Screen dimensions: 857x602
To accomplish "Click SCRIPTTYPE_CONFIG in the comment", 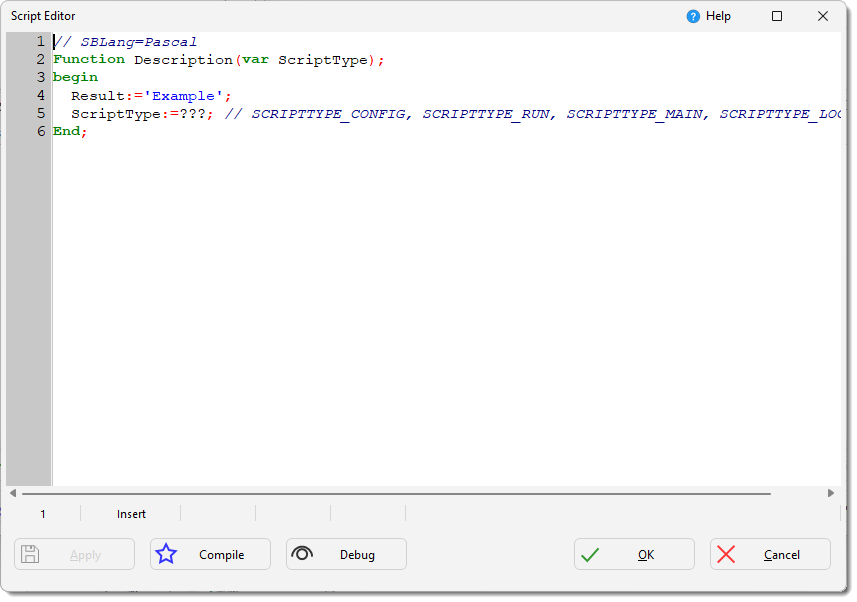I will pyautogui.click(x=328, y=114).
